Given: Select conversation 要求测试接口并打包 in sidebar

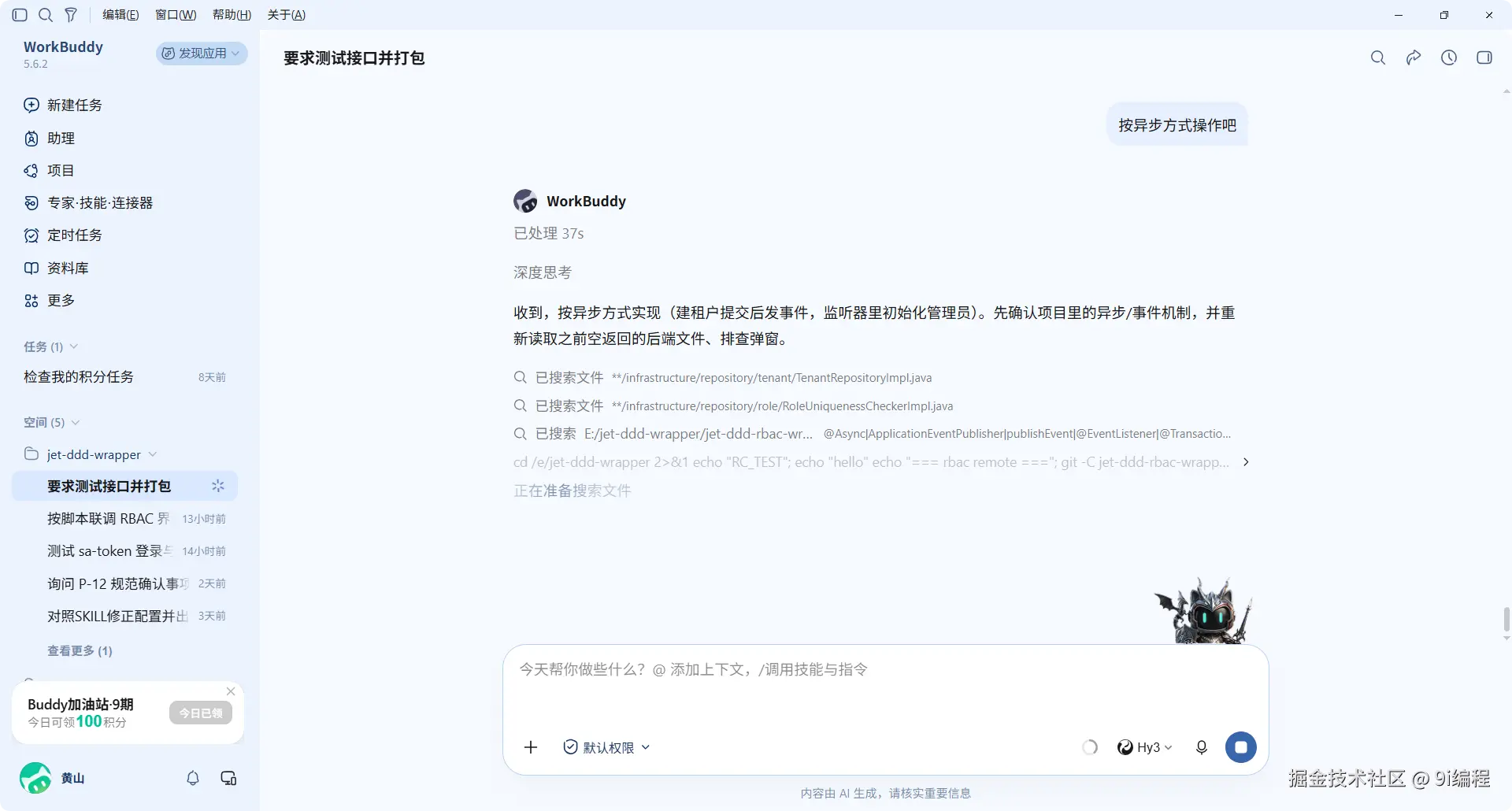Looking at the screenshot, I should pos(124,487).
